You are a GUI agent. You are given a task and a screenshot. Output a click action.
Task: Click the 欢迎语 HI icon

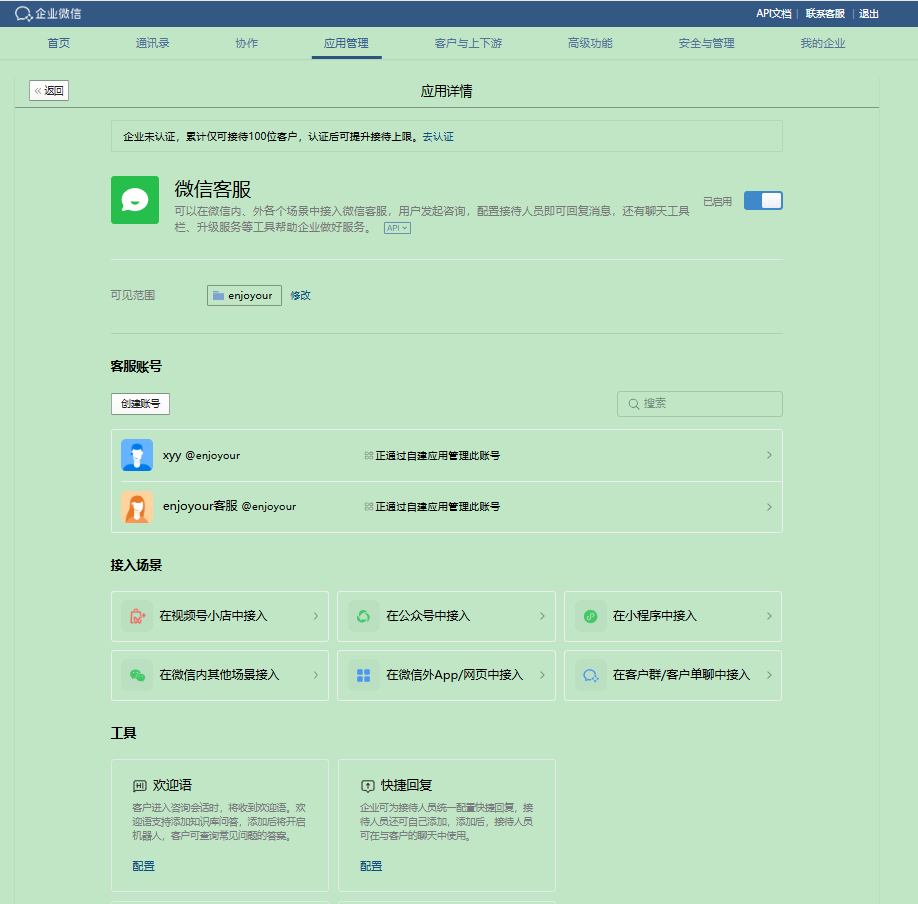tap(140, 785)
